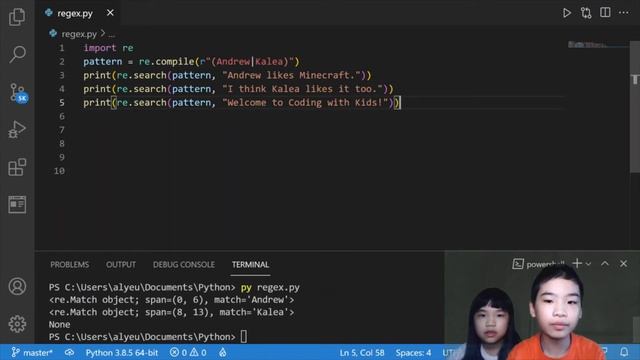
Task: Click terminal output match='Kalea' line
Action: 171,312
